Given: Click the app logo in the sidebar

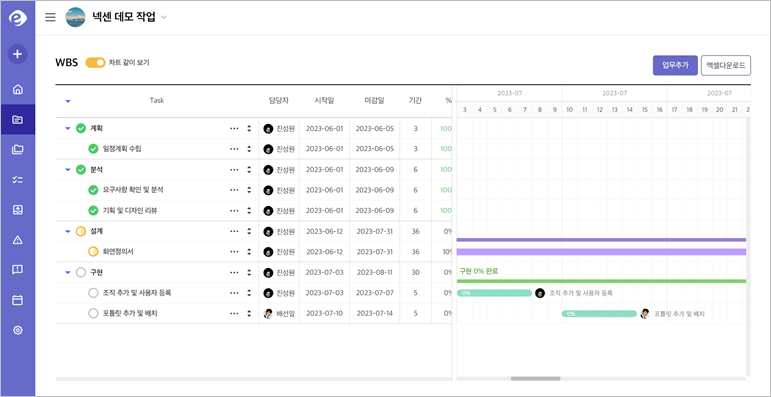Looking at the screenshot, I should [18, 19].
